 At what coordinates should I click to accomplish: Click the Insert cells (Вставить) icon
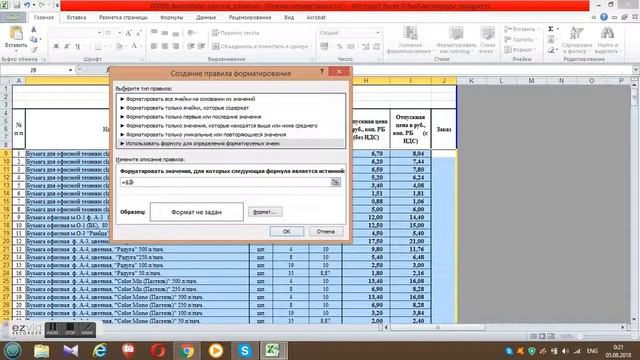508,29
